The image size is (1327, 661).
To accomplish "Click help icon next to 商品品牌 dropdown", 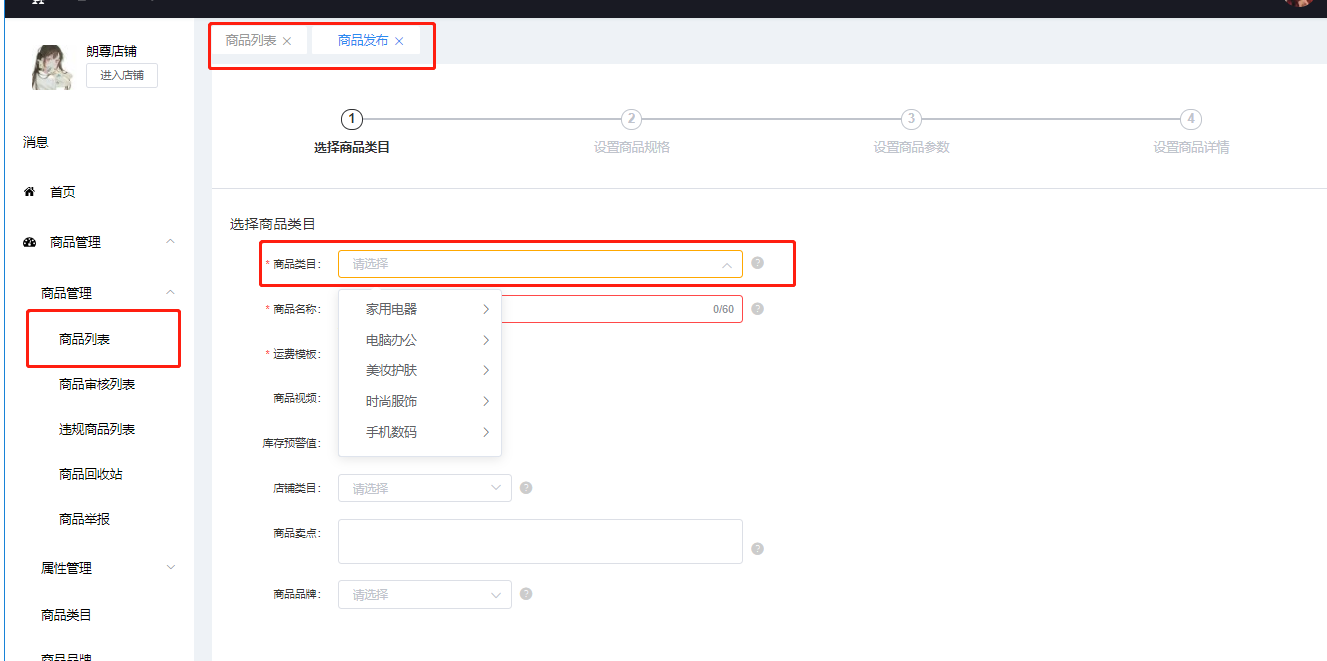I will [x=526, y=594].
